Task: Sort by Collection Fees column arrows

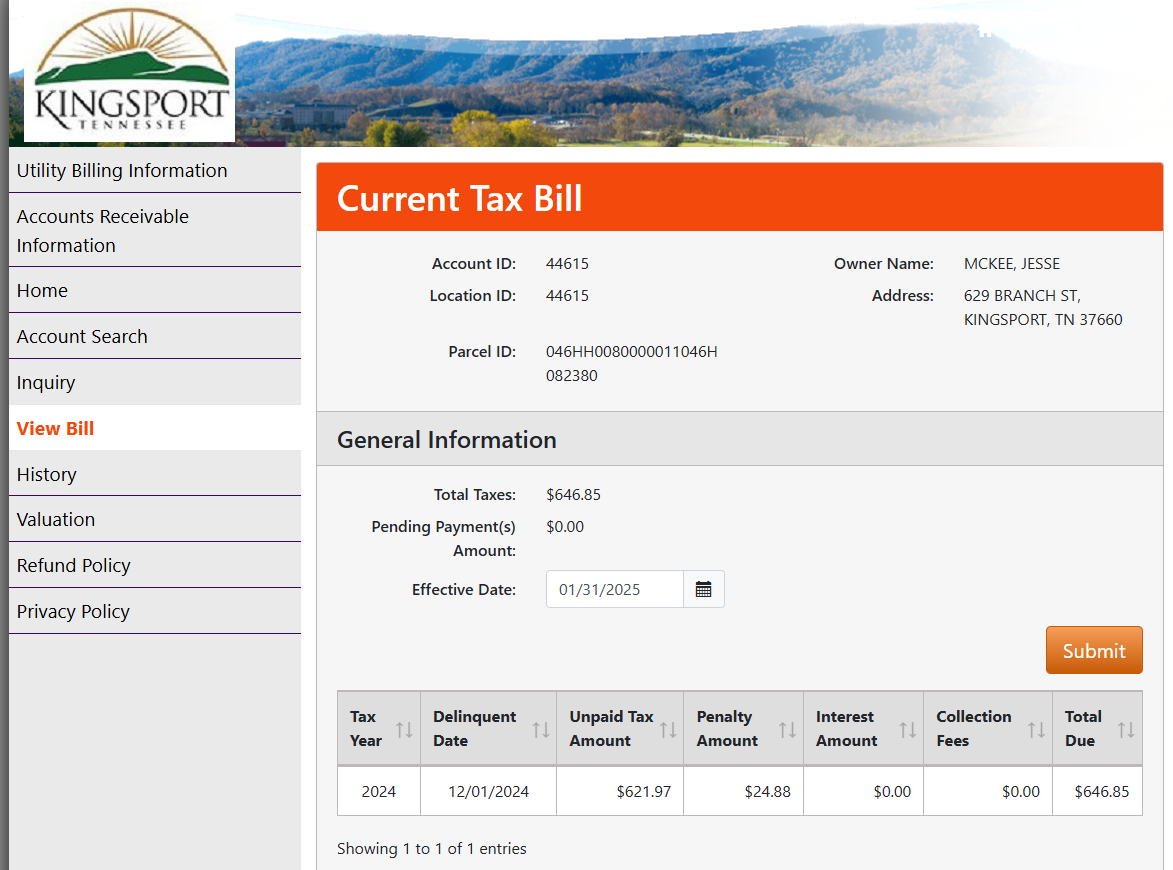Action: click(x=1036, y=729)
